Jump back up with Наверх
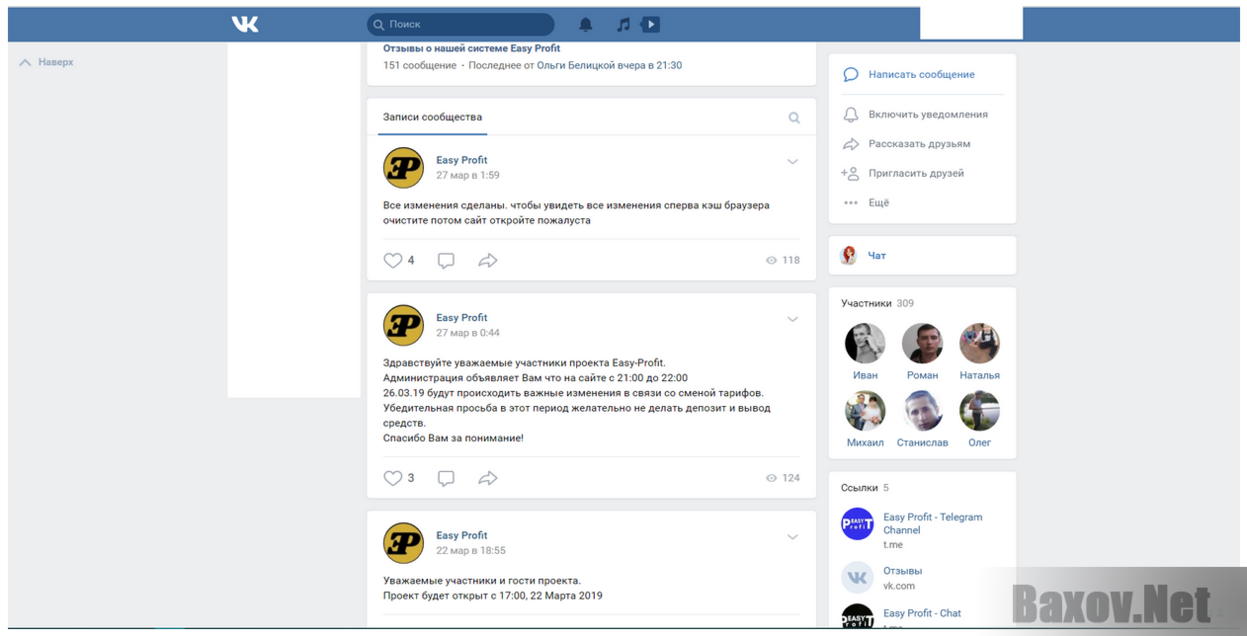1247x636 pixels. [46, 62]
